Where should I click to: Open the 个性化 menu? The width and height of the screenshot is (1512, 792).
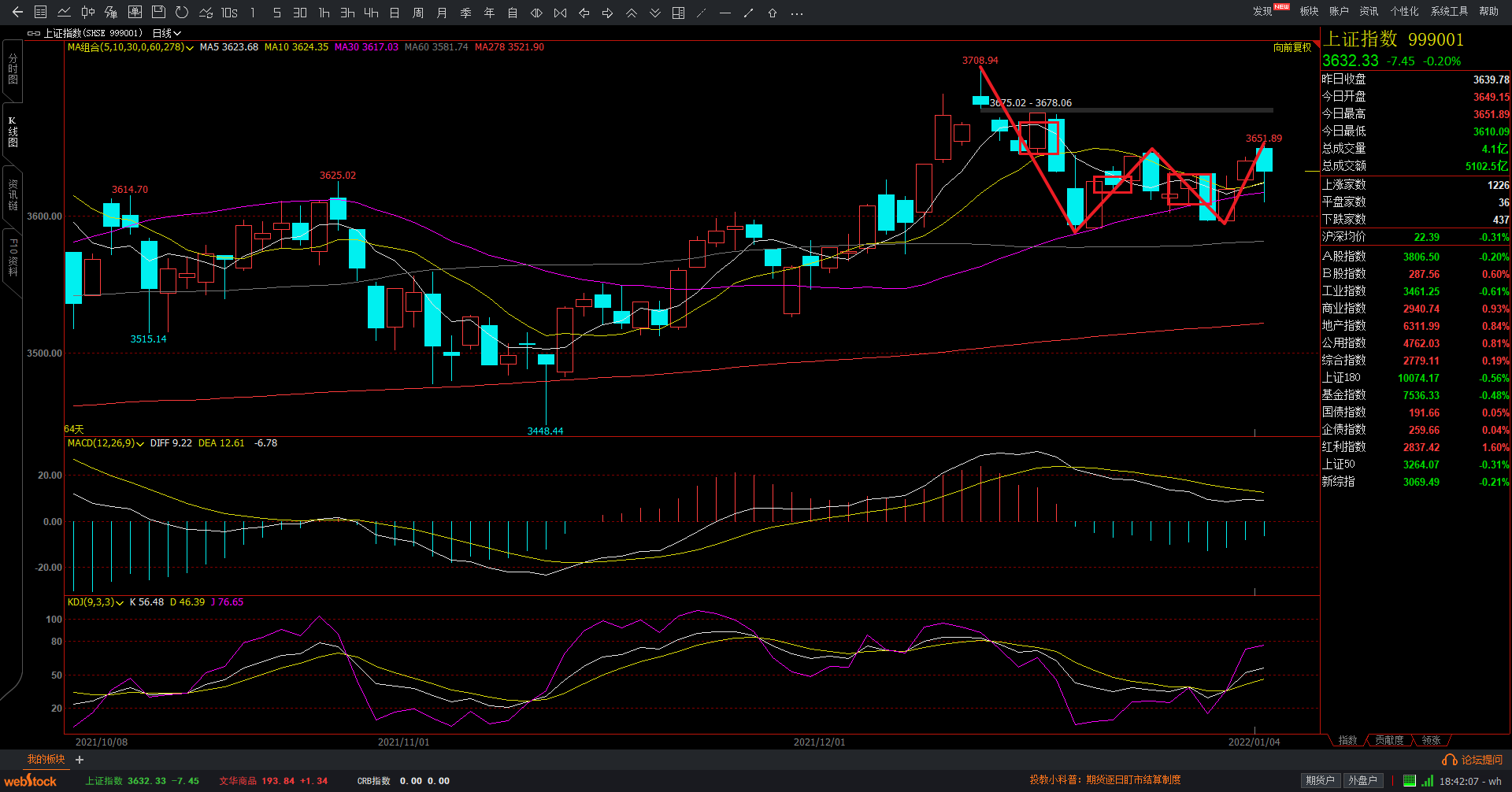tap(1404, 11)
